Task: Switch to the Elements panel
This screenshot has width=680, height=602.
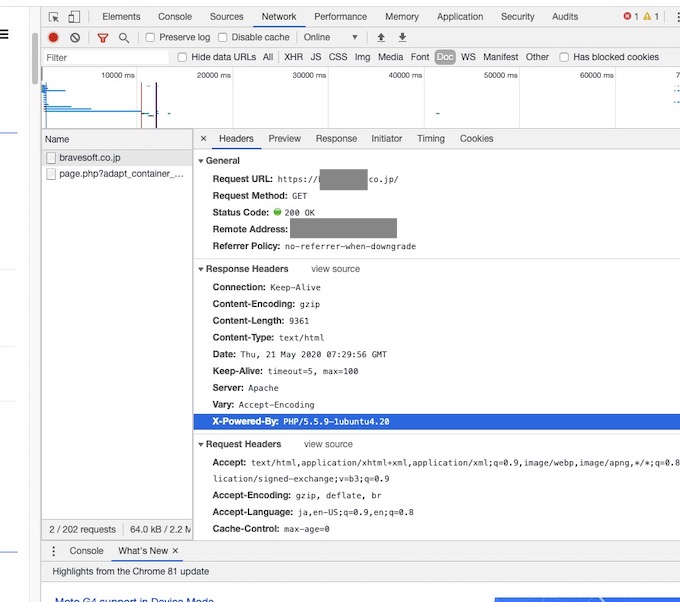Action: [x=121, y=16]
